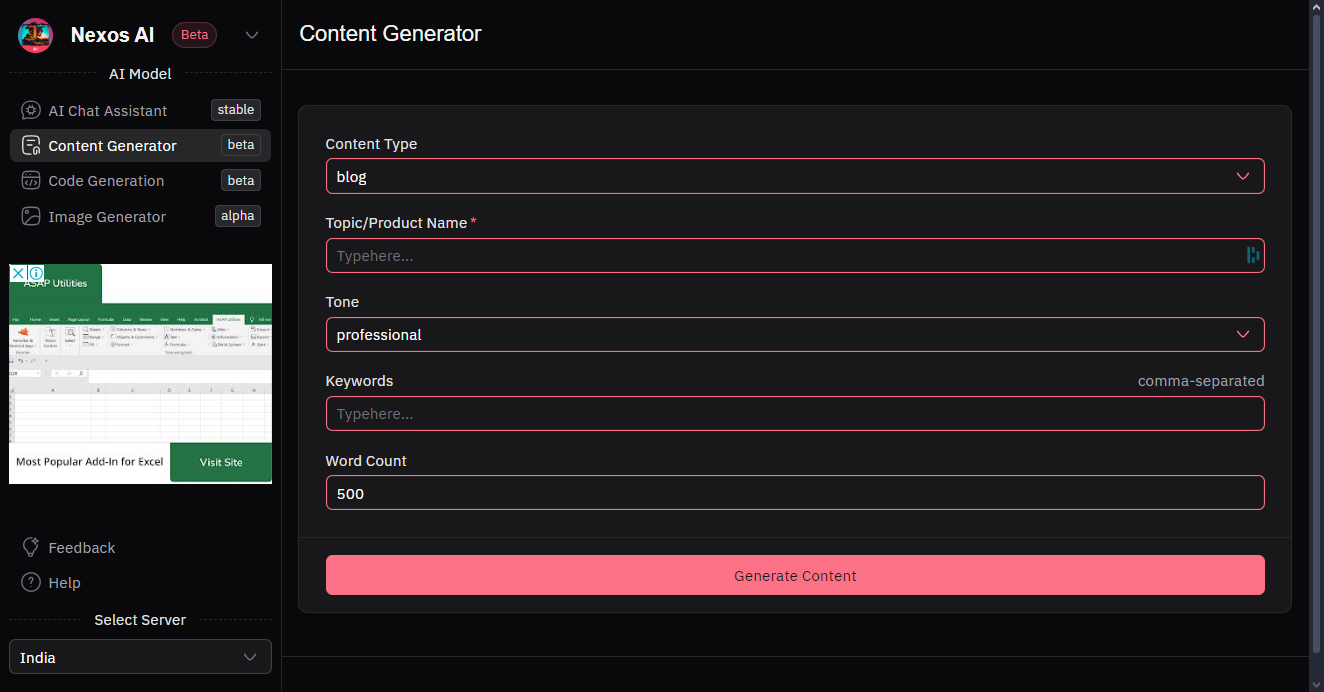Click the Word Count field

(x=794, y=494)
